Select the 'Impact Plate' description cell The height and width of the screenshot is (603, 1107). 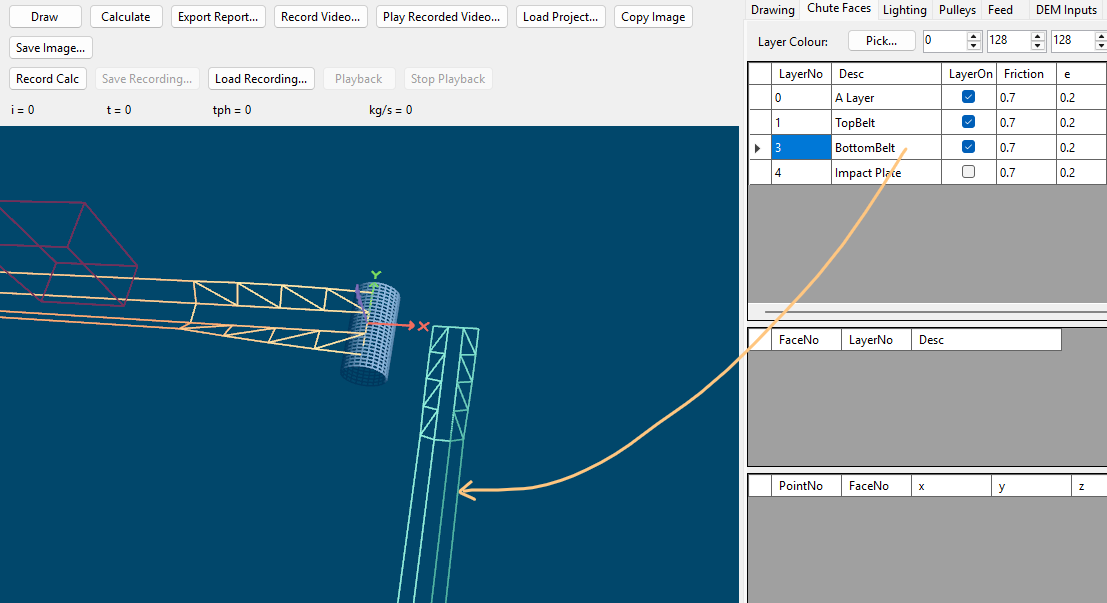point(886,172)
